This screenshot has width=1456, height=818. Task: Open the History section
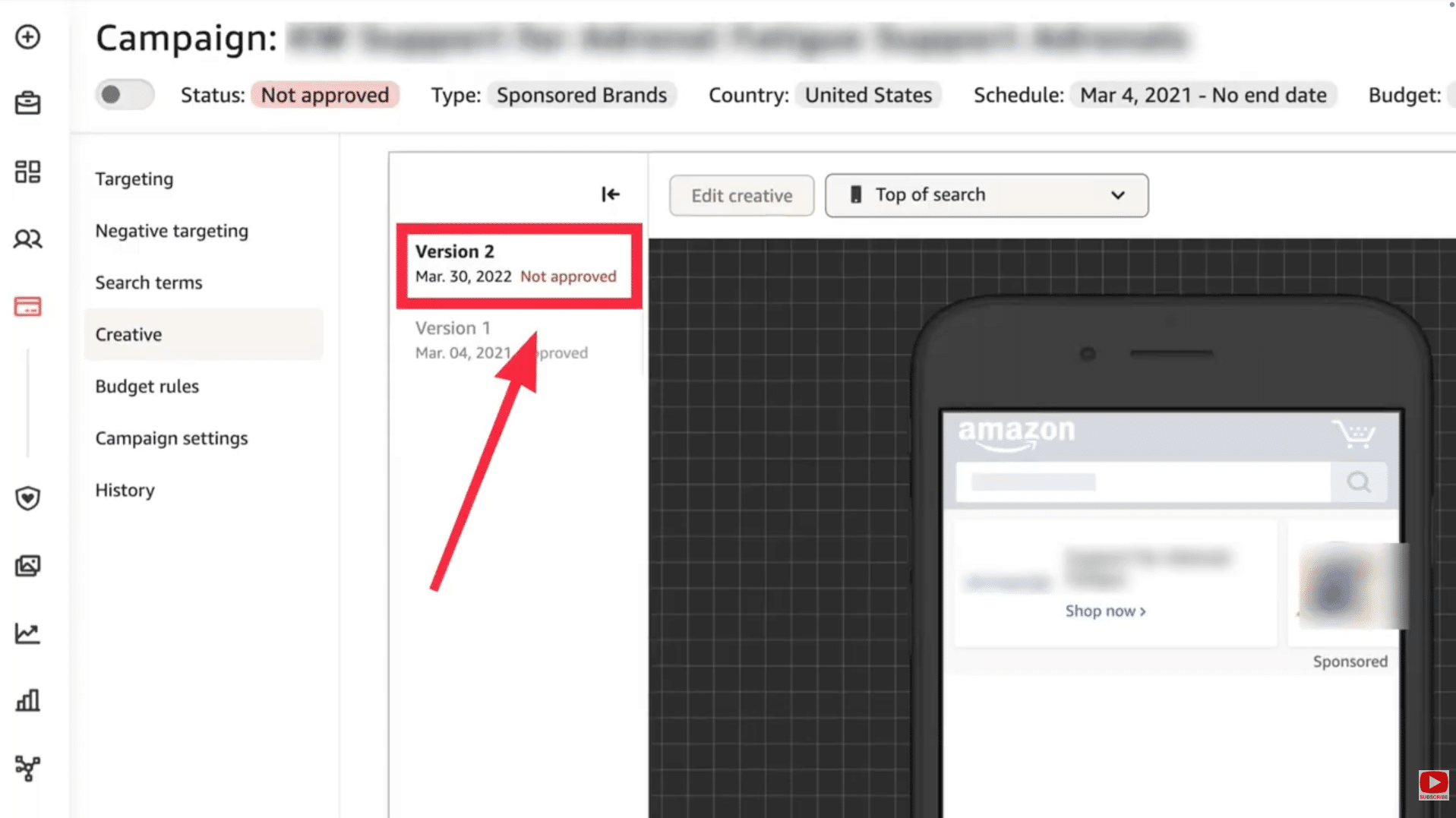tap(125, 490)
